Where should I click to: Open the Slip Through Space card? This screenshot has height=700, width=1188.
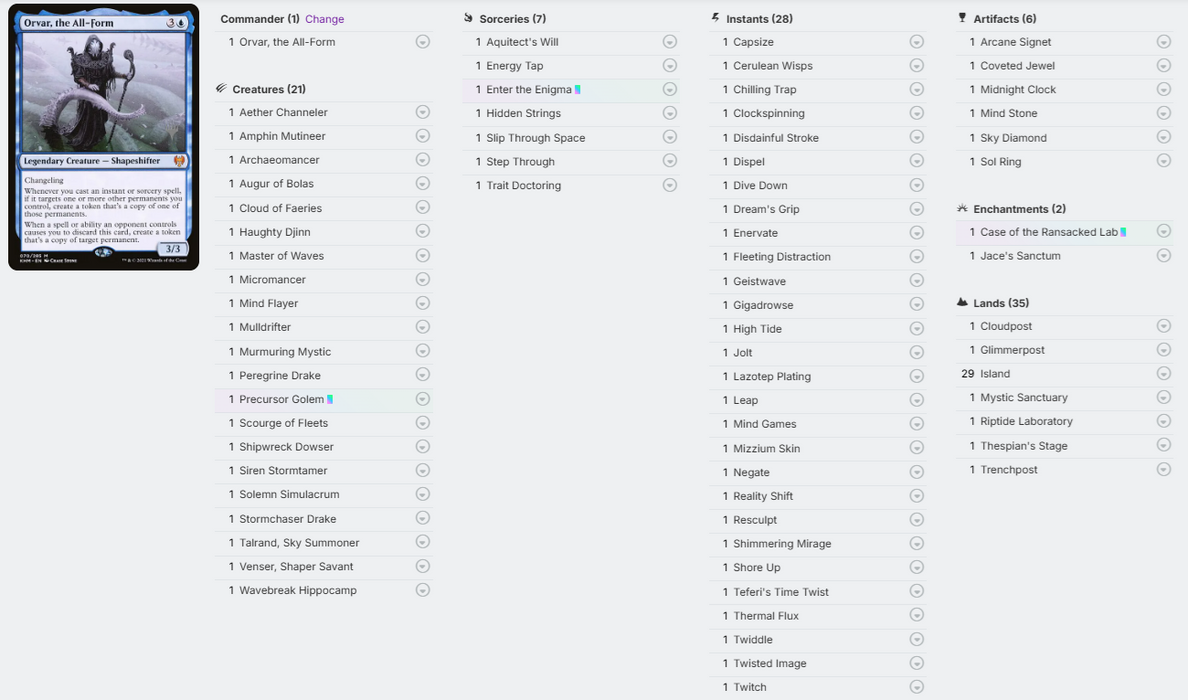[x=536, y=138]
